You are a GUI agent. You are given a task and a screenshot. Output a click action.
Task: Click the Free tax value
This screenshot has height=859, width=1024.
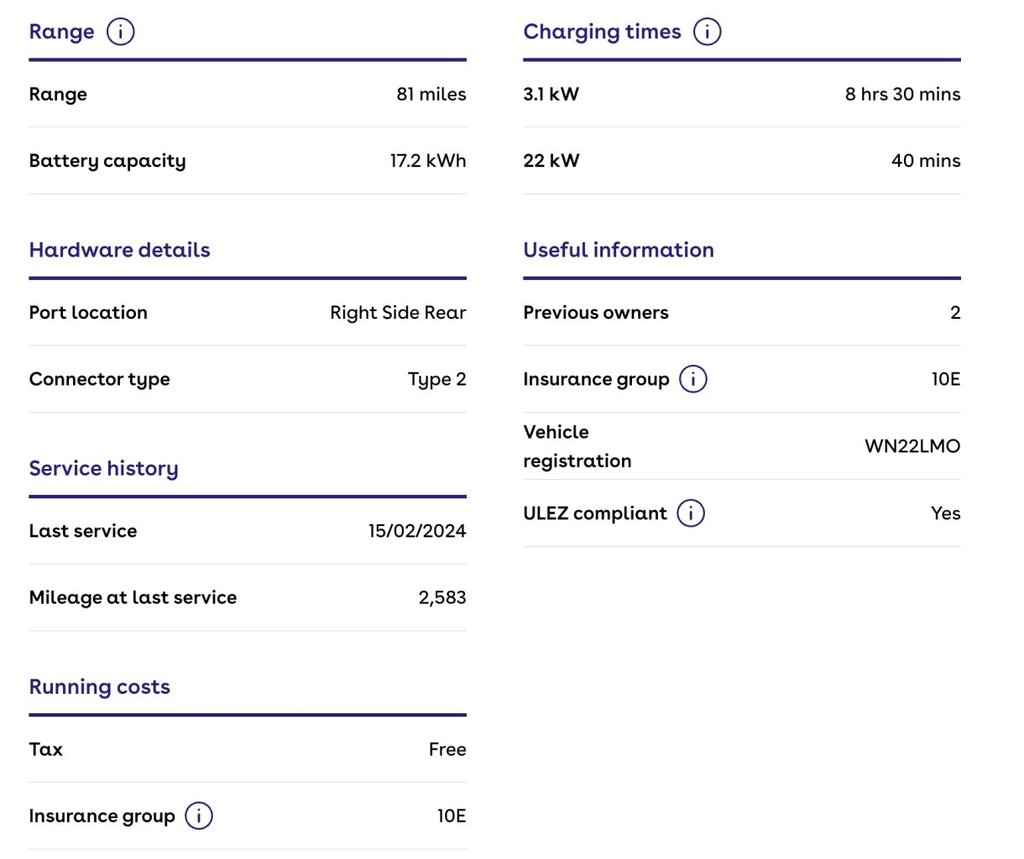pos(447,750)
